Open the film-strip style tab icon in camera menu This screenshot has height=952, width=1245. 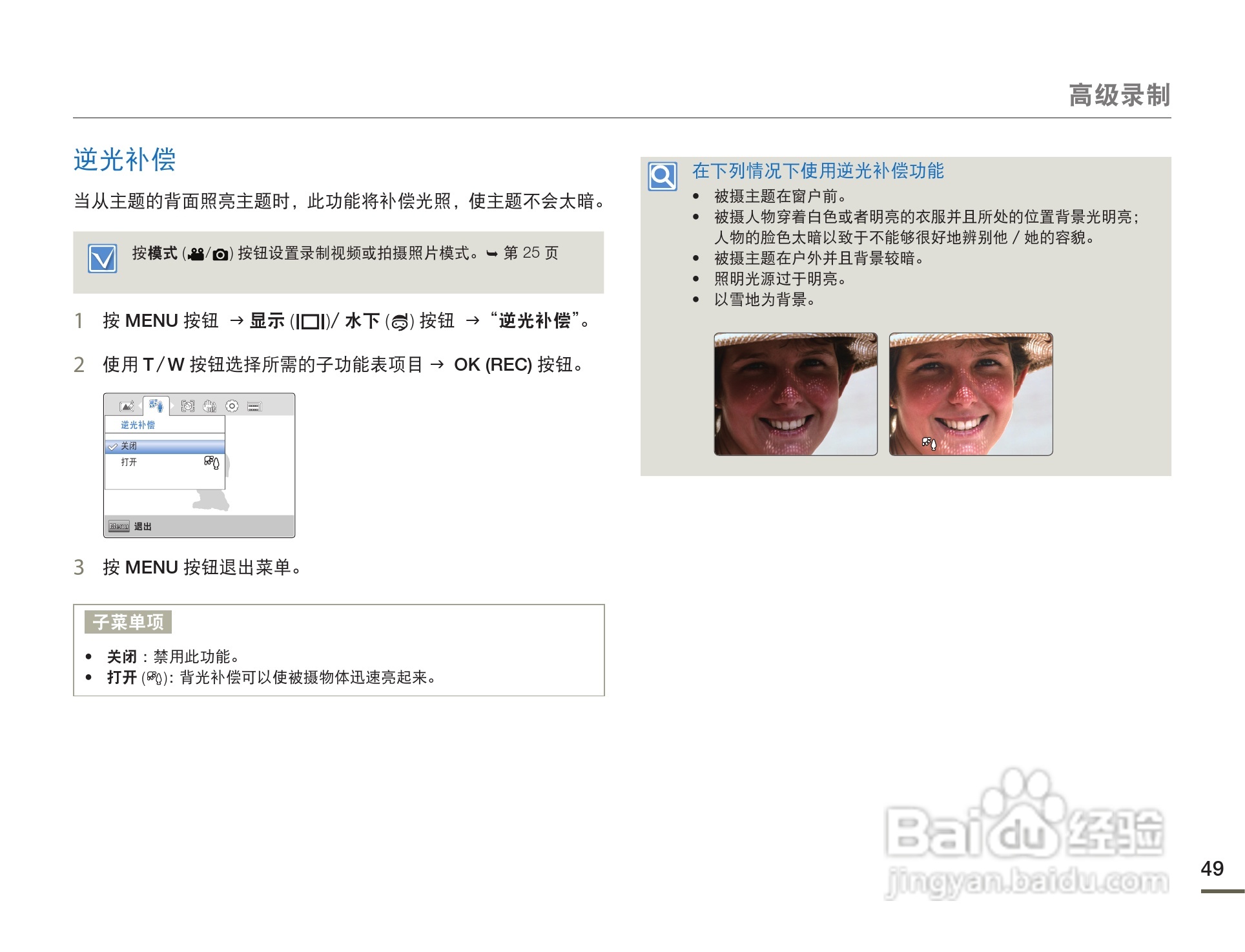pos(254,407)
